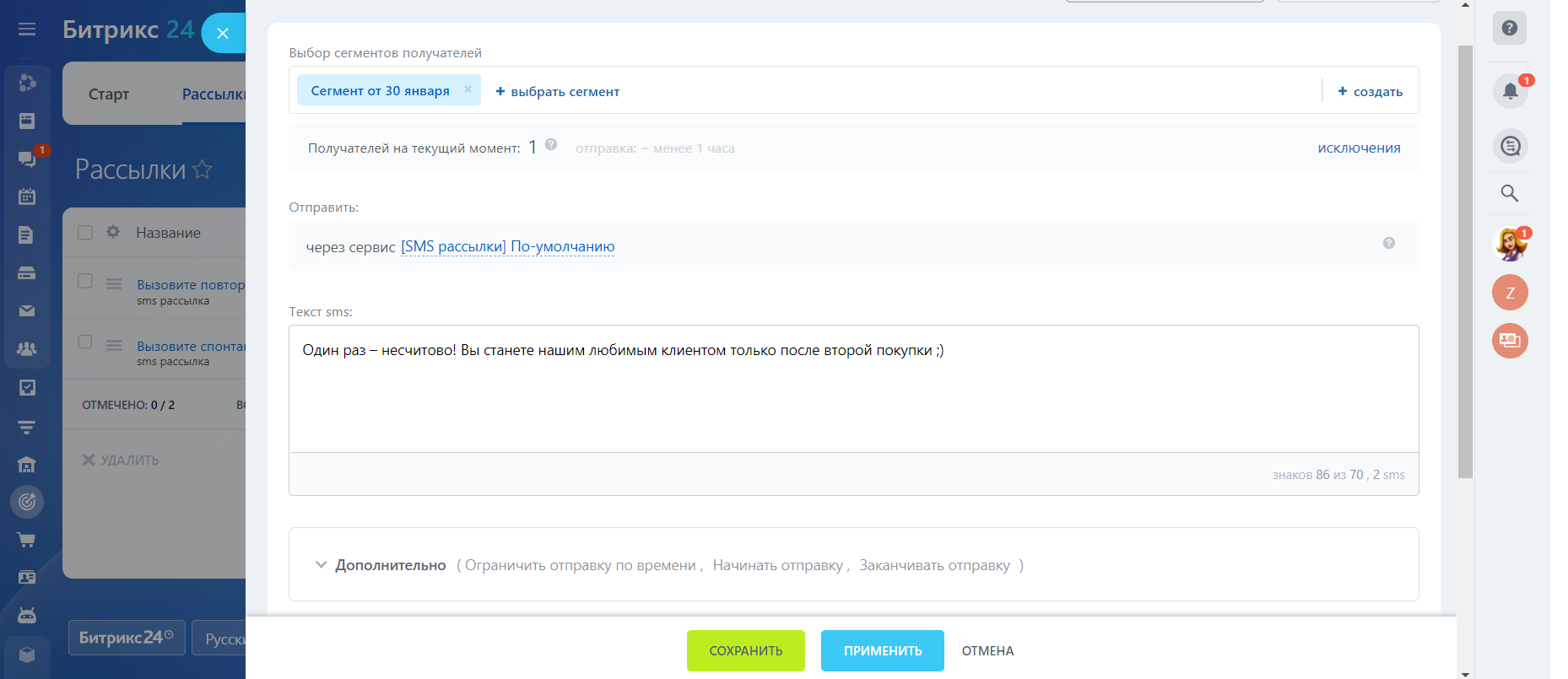The image size is (1568, 679).
Task: Show help hint for the sending service
Action: tap(1389, 243)
